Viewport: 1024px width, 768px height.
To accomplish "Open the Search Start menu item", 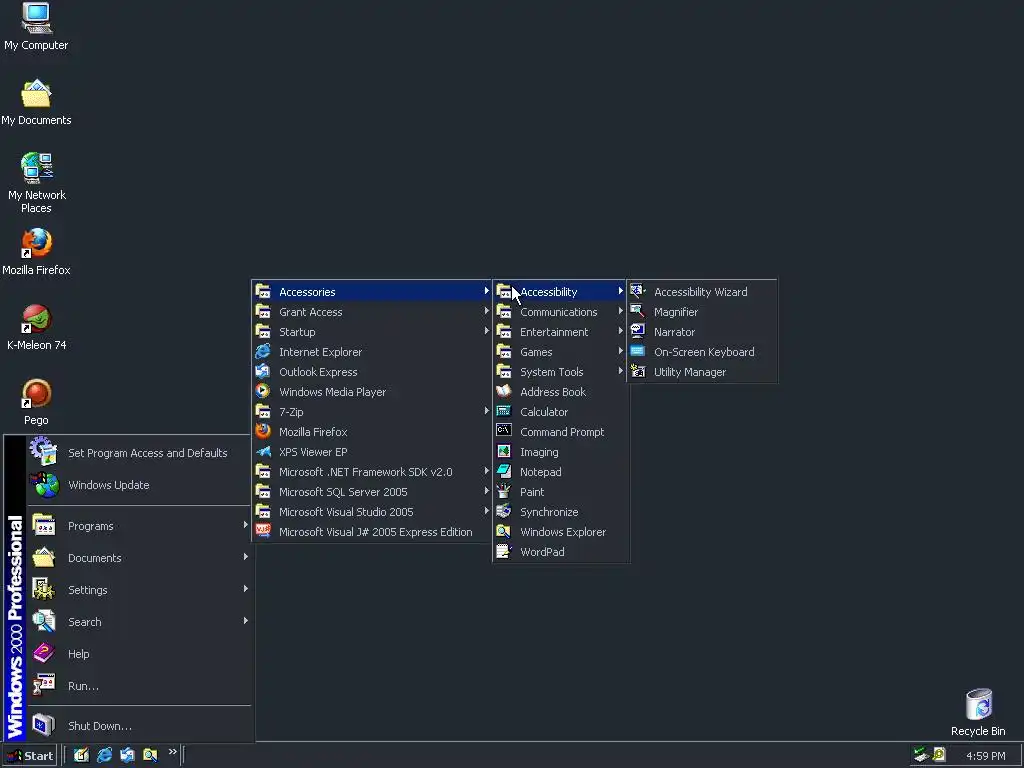I will (x=139, y=622).
